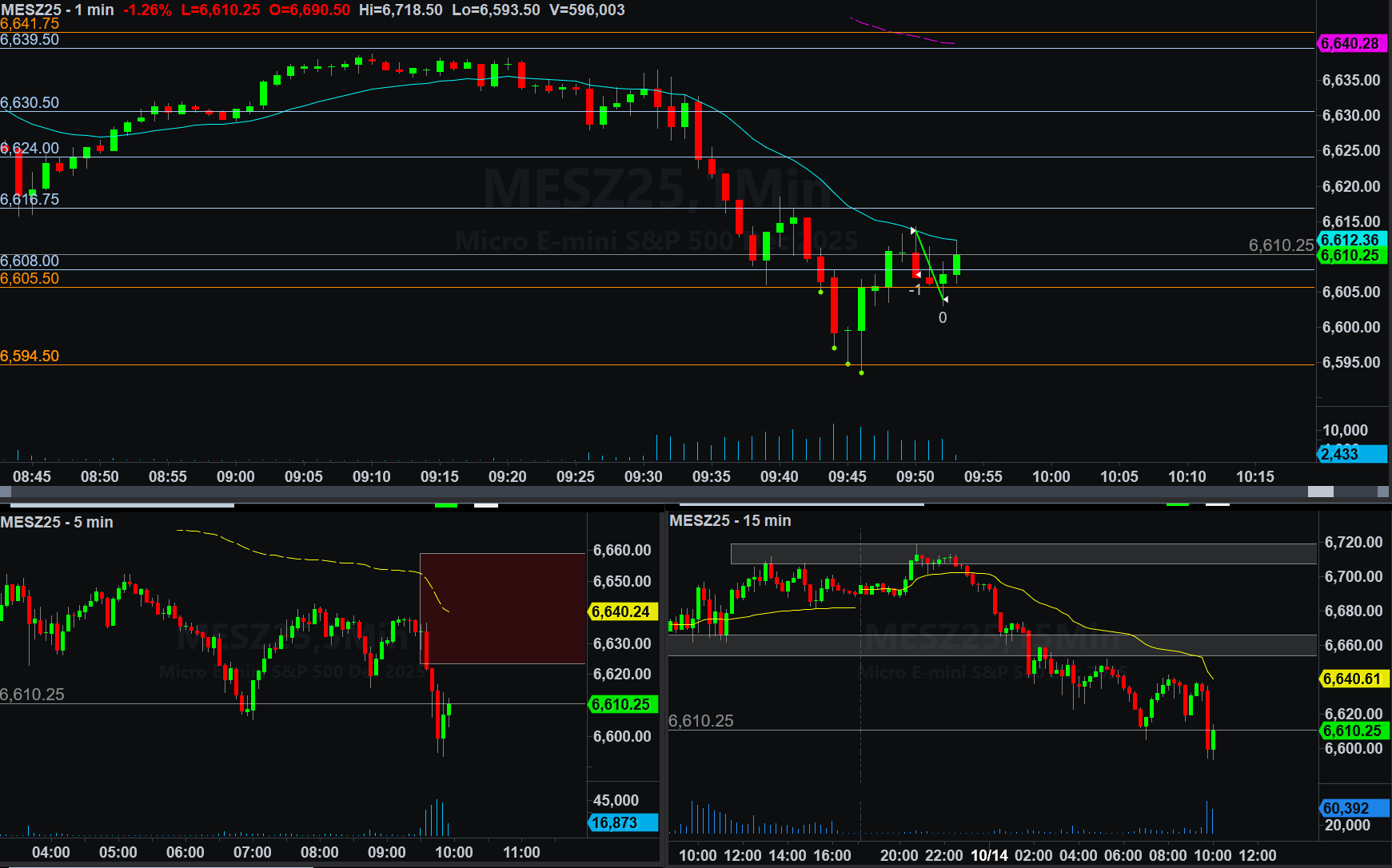
Task: Select the yellow 6,640.61 tag on 15 min chart
Action: (1352, 679)
